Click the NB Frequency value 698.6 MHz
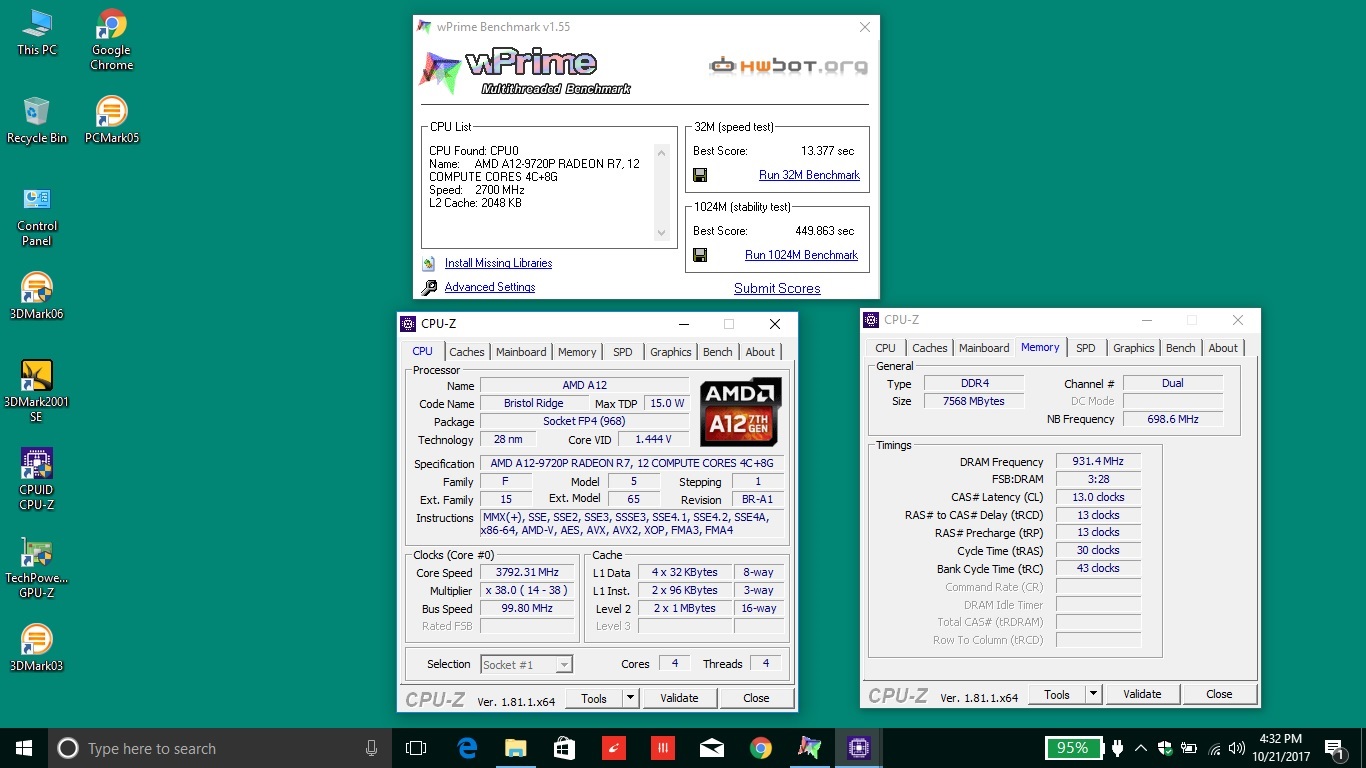The image size is (1366, 768). pos(1173,419)
